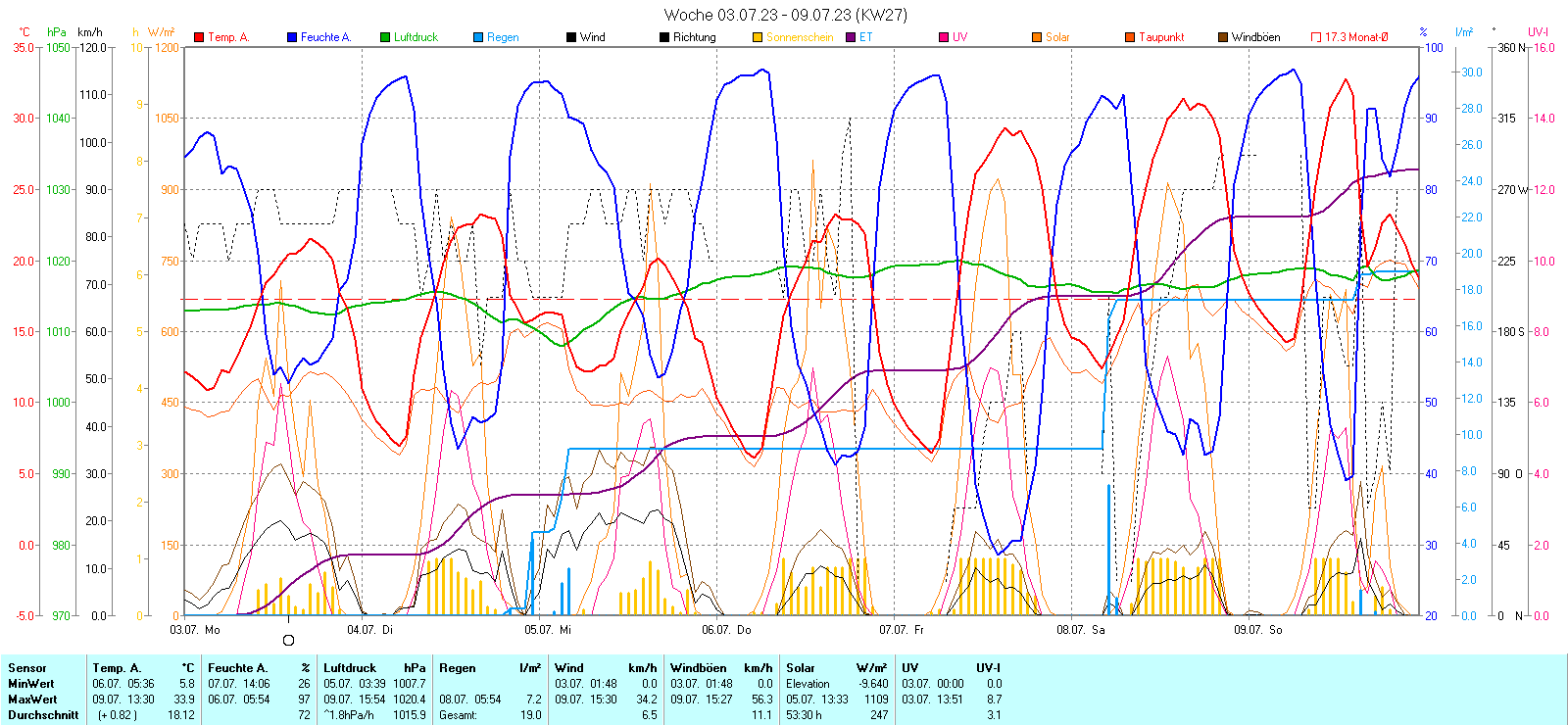Toggle the 17.3 Monat-Ø outlined legend box
This screenshot has height=725, width=1568.
[1316, 37]
